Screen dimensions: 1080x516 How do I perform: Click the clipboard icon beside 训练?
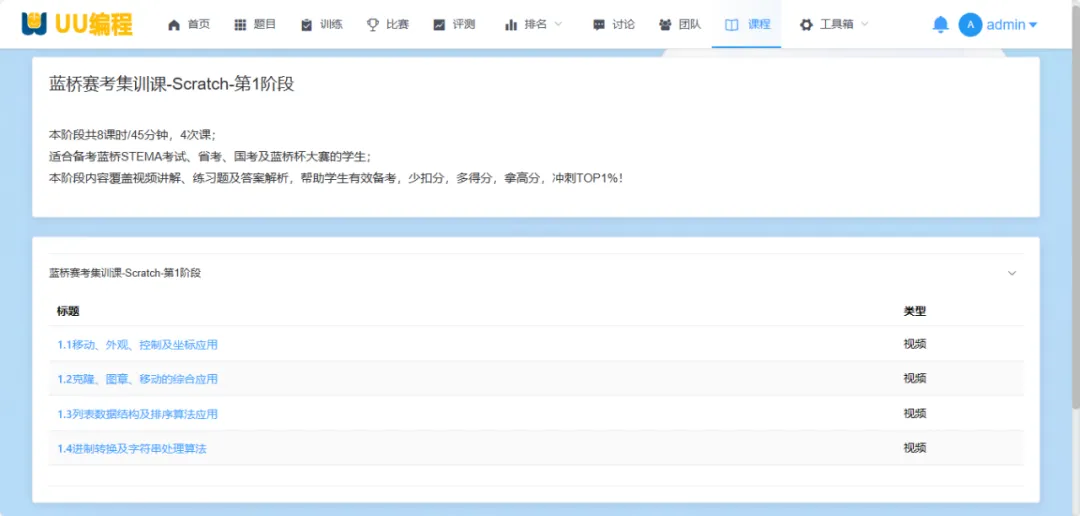pyautogui.click(x=307, y=25)
